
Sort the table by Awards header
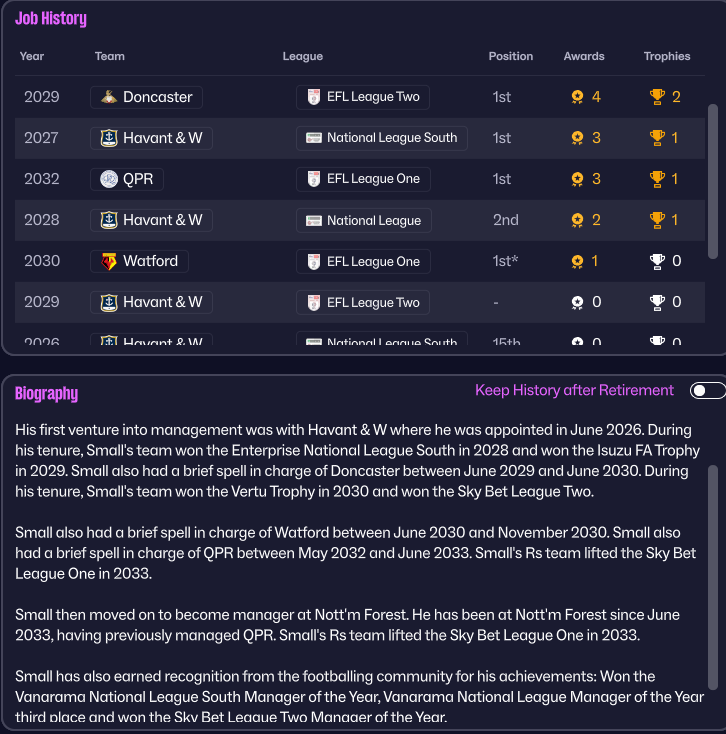[x=584, y=56]
